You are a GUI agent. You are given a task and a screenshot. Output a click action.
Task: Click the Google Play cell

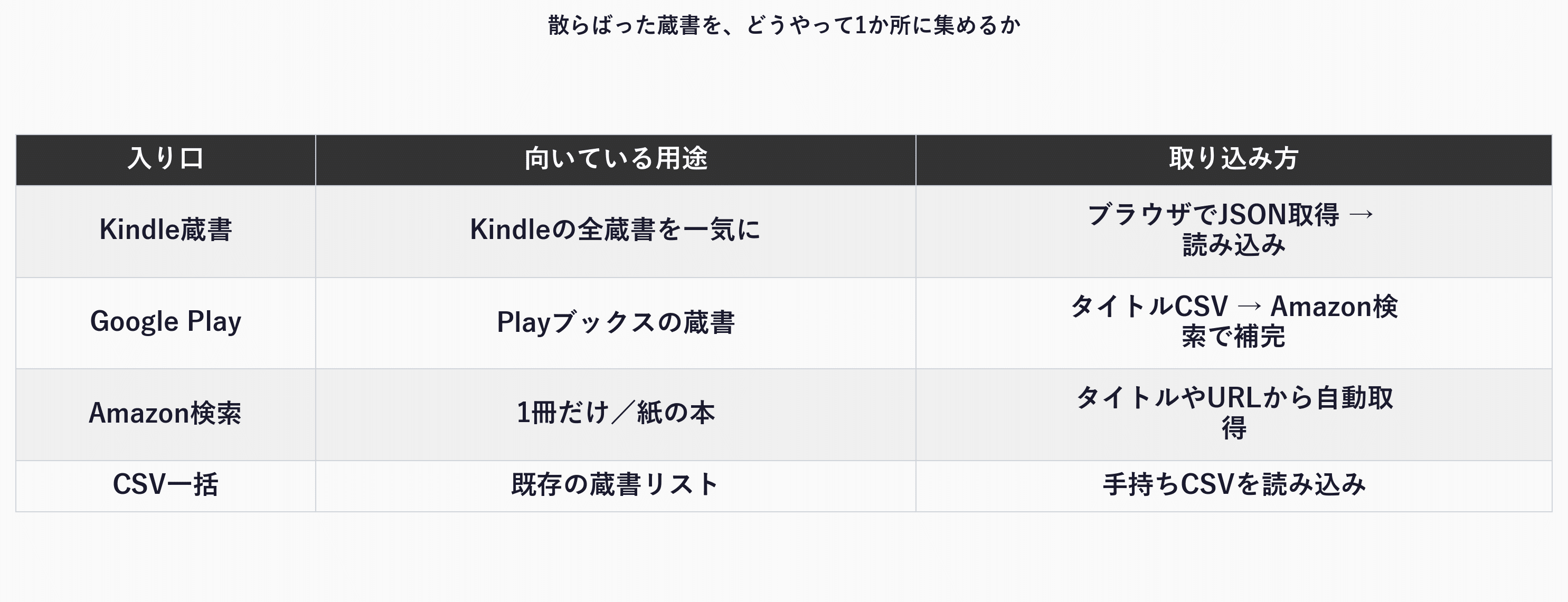pos(166,323)
